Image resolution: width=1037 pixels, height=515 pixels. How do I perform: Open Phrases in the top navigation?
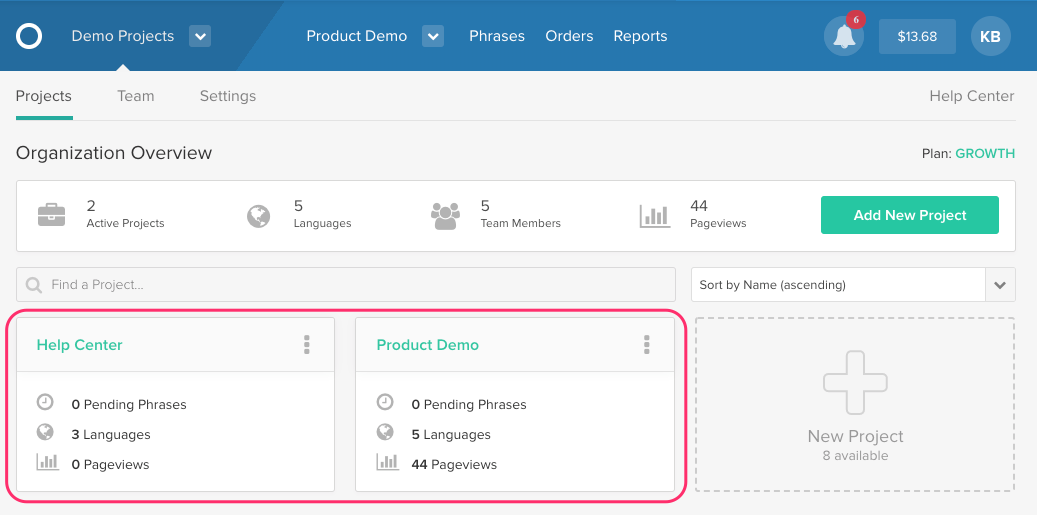click(497, 36)
